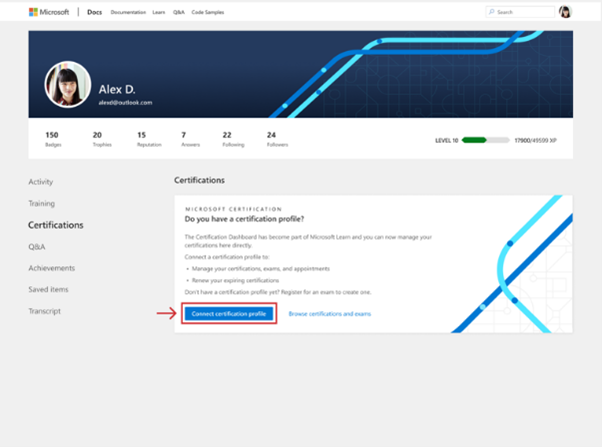The width and height of the screenshot is (602, 447).
Task: Go to Docs home link
Action: point(94,12)
